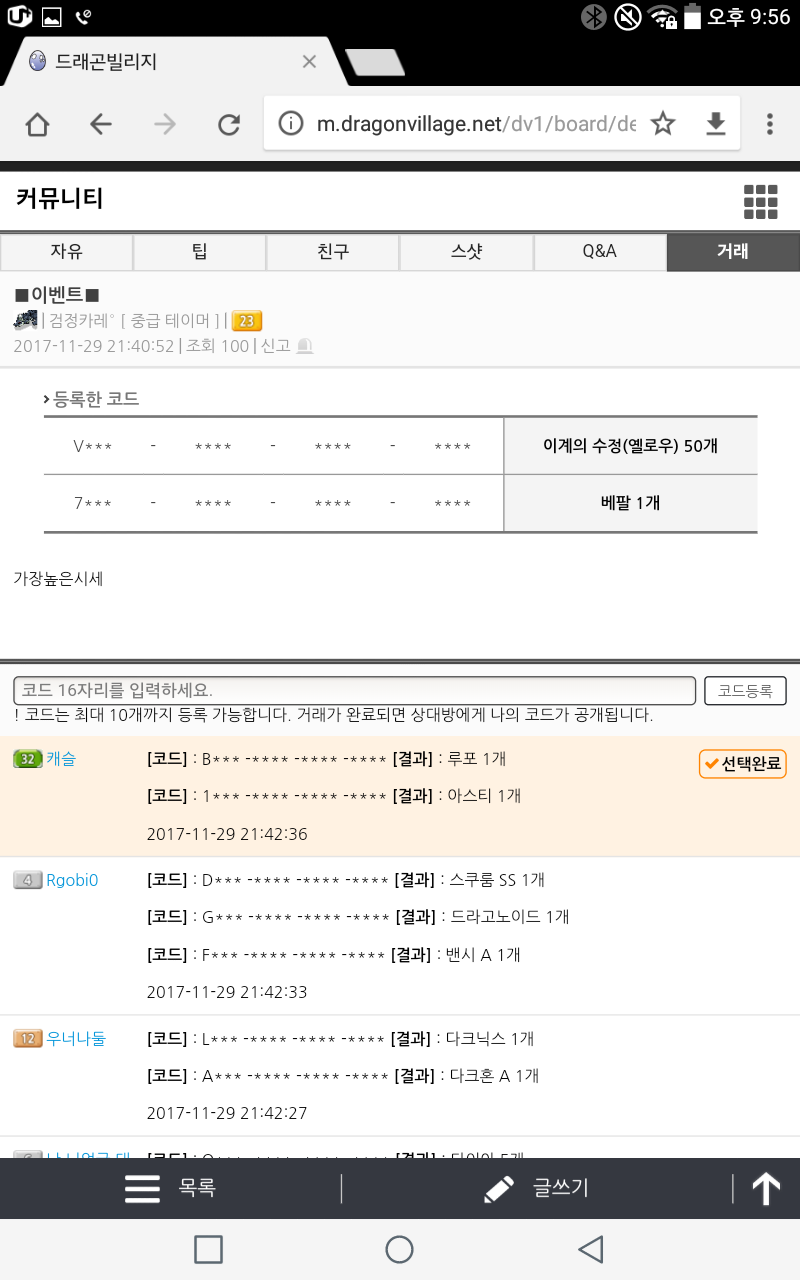Viewport: 800px width, 1280px height.
Task: Open the Q&A board tab
Action: click(x=600, y=252)
